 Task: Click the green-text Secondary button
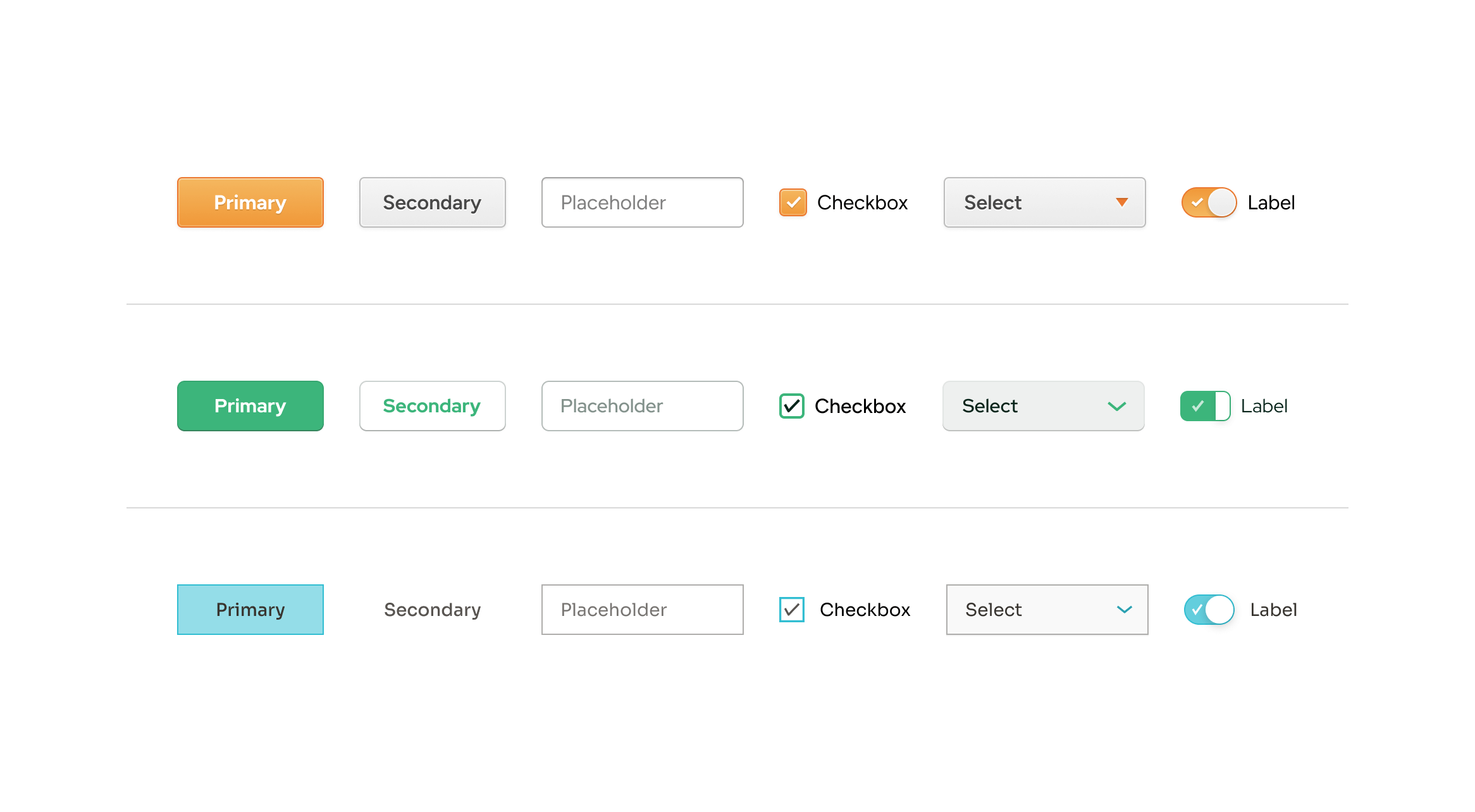click(432, 406)
